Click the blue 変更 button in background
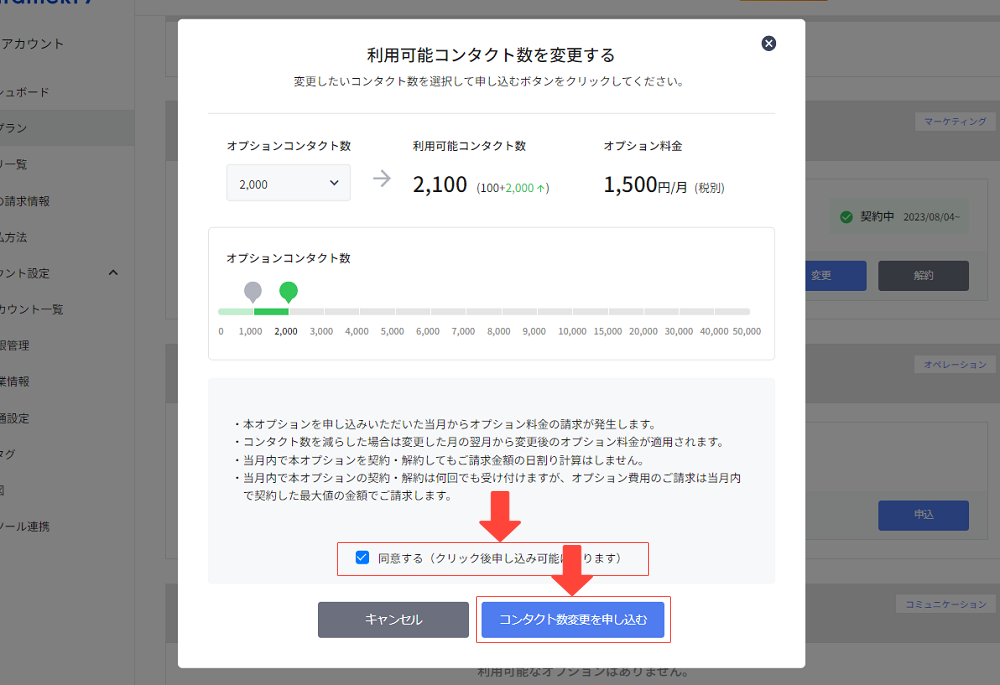 [x=835, y=276]
